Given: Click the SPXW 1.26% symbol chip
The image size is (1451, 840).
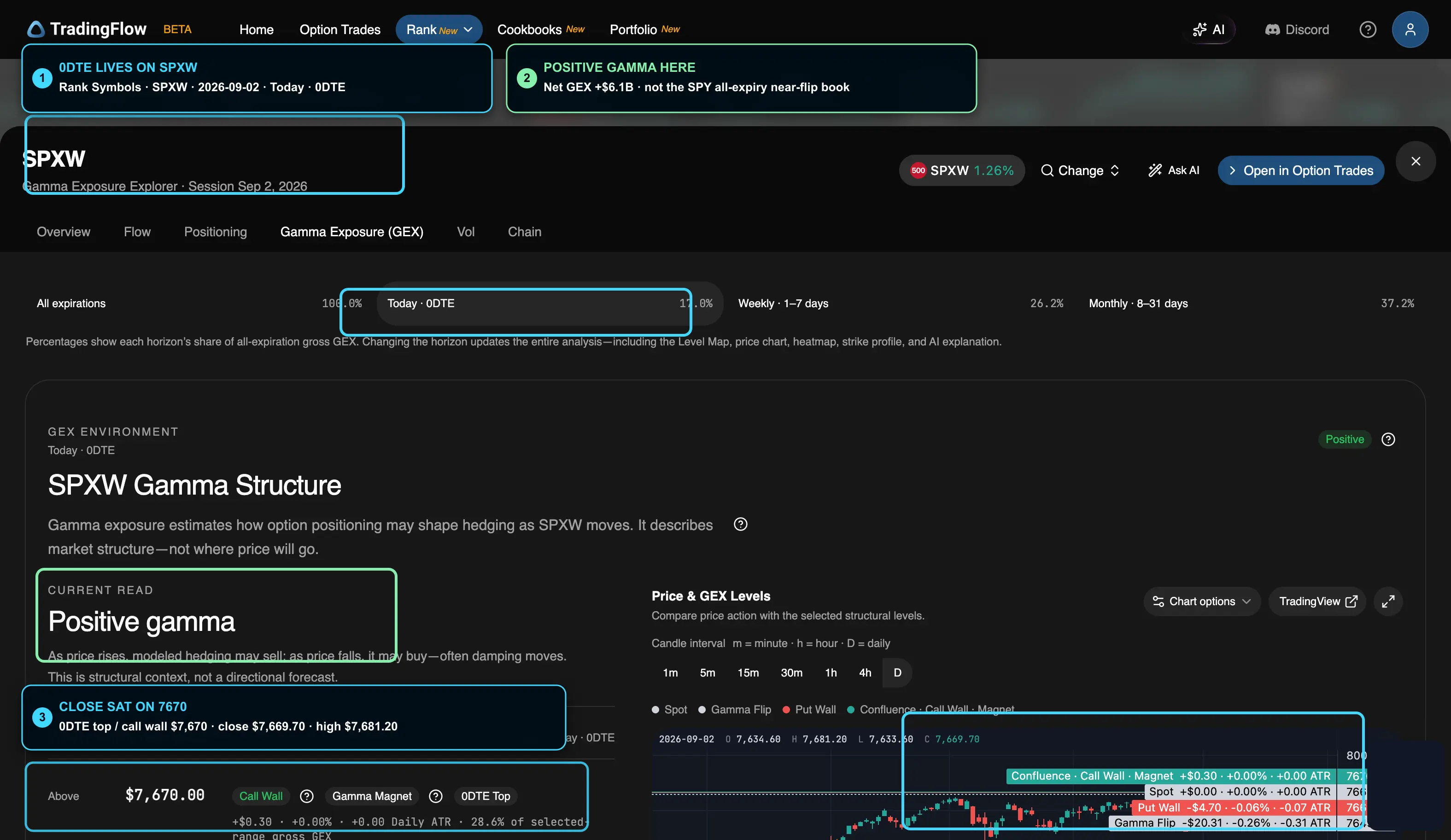Looking at the screenshot, I should 962,170.
